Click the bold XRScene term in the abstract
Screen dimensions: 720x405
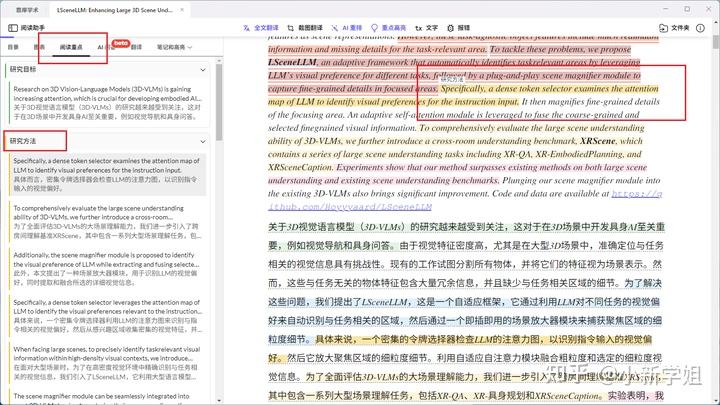[597, 141]
